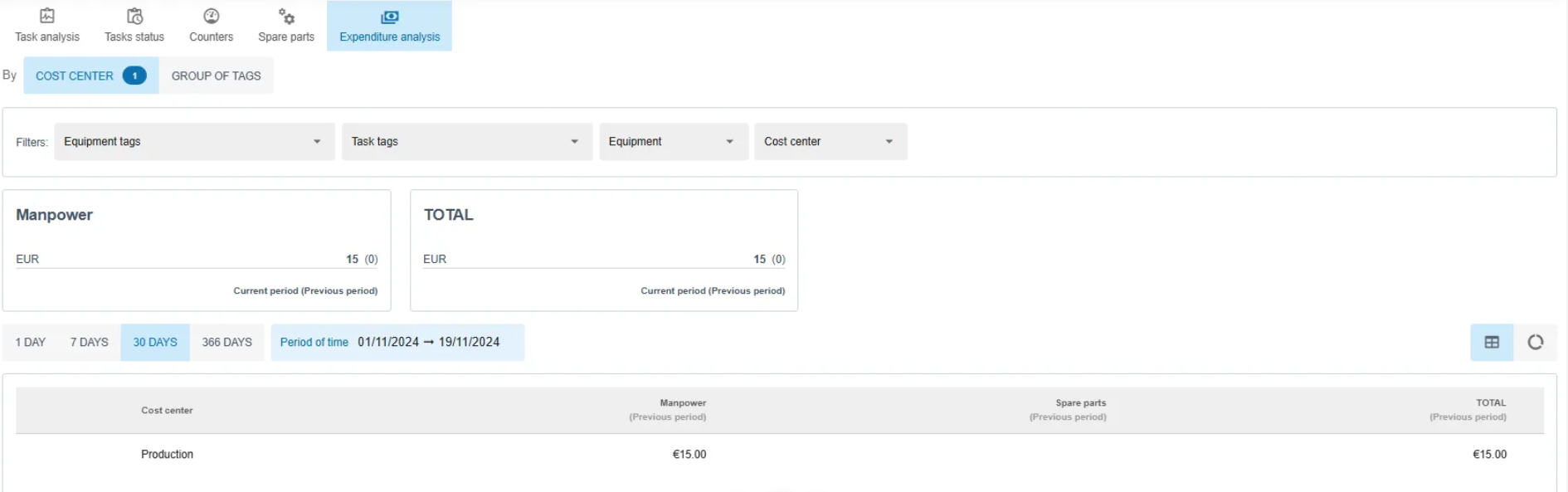Open the Tasks status clipboard icon
1568x492 pixels.
(134, 16)
